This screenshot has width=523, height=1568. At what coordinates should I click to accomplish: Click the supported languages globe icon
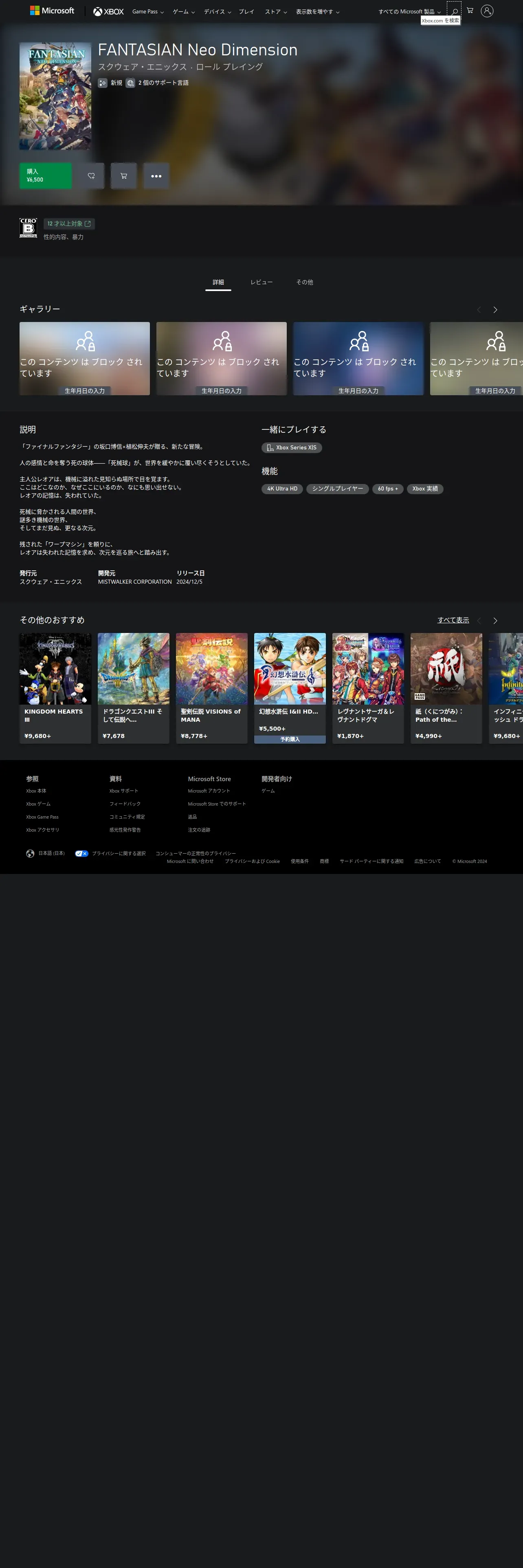[130, 83]
